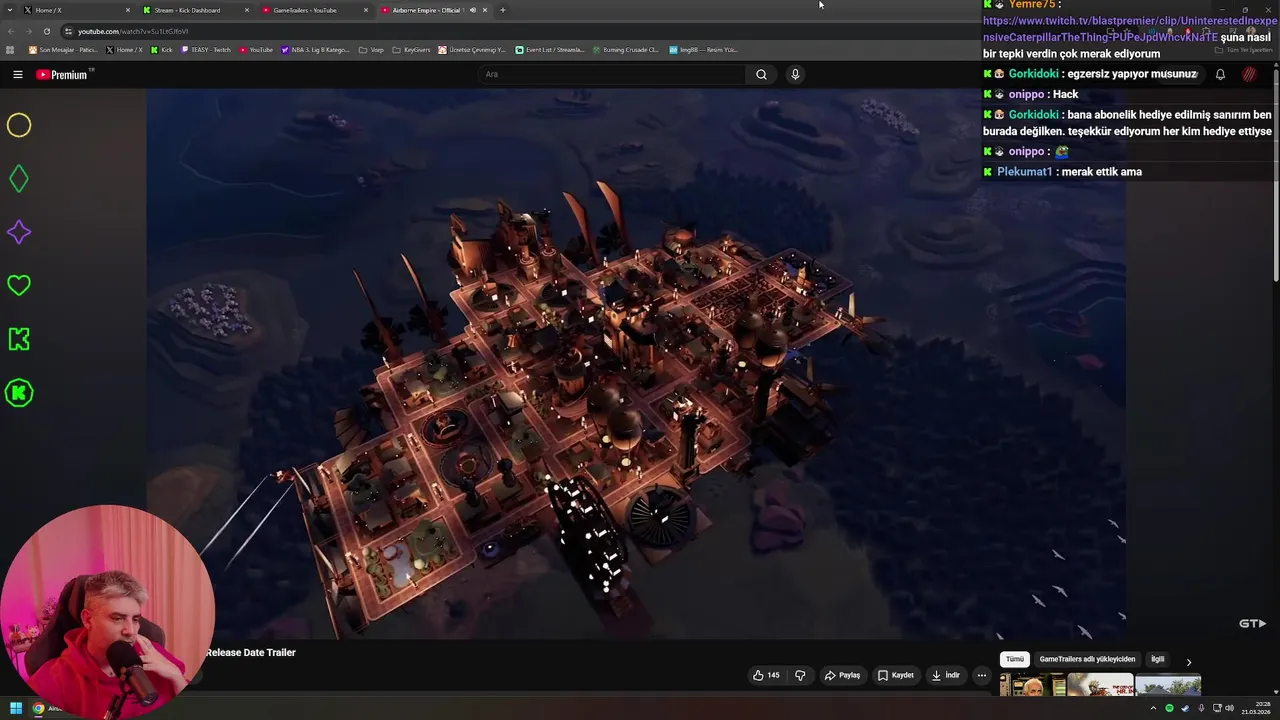This screenshot has width=1280, height=720.
Task: Go back in browser history
Action: coord(11,31)
